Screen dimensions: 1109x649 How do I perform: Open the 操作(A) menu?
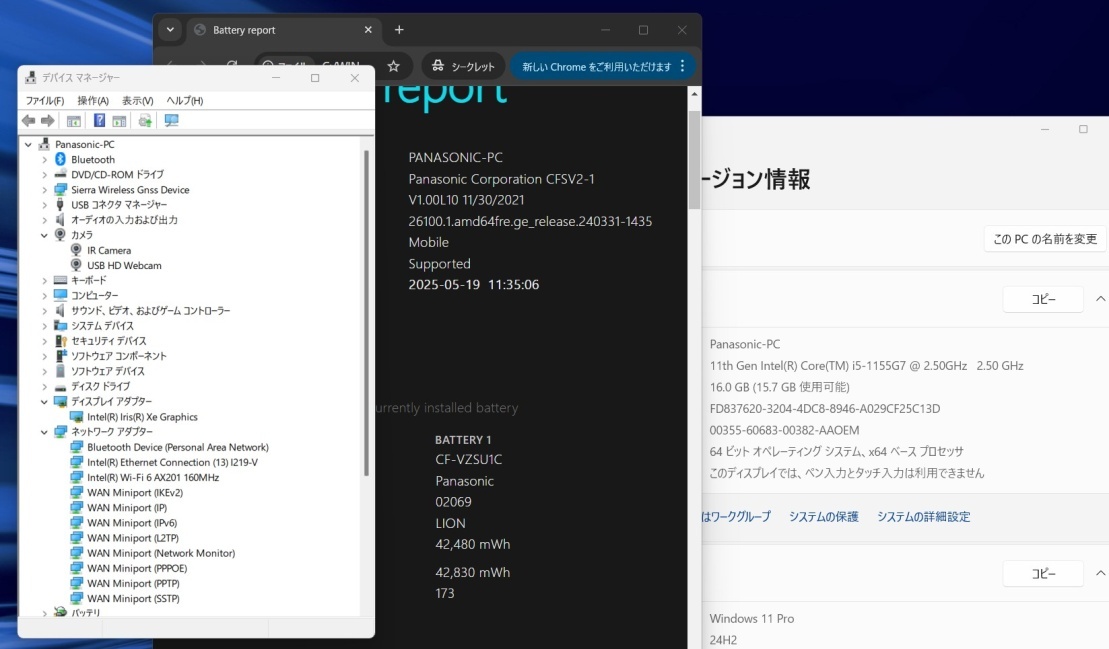click(93, 100)
